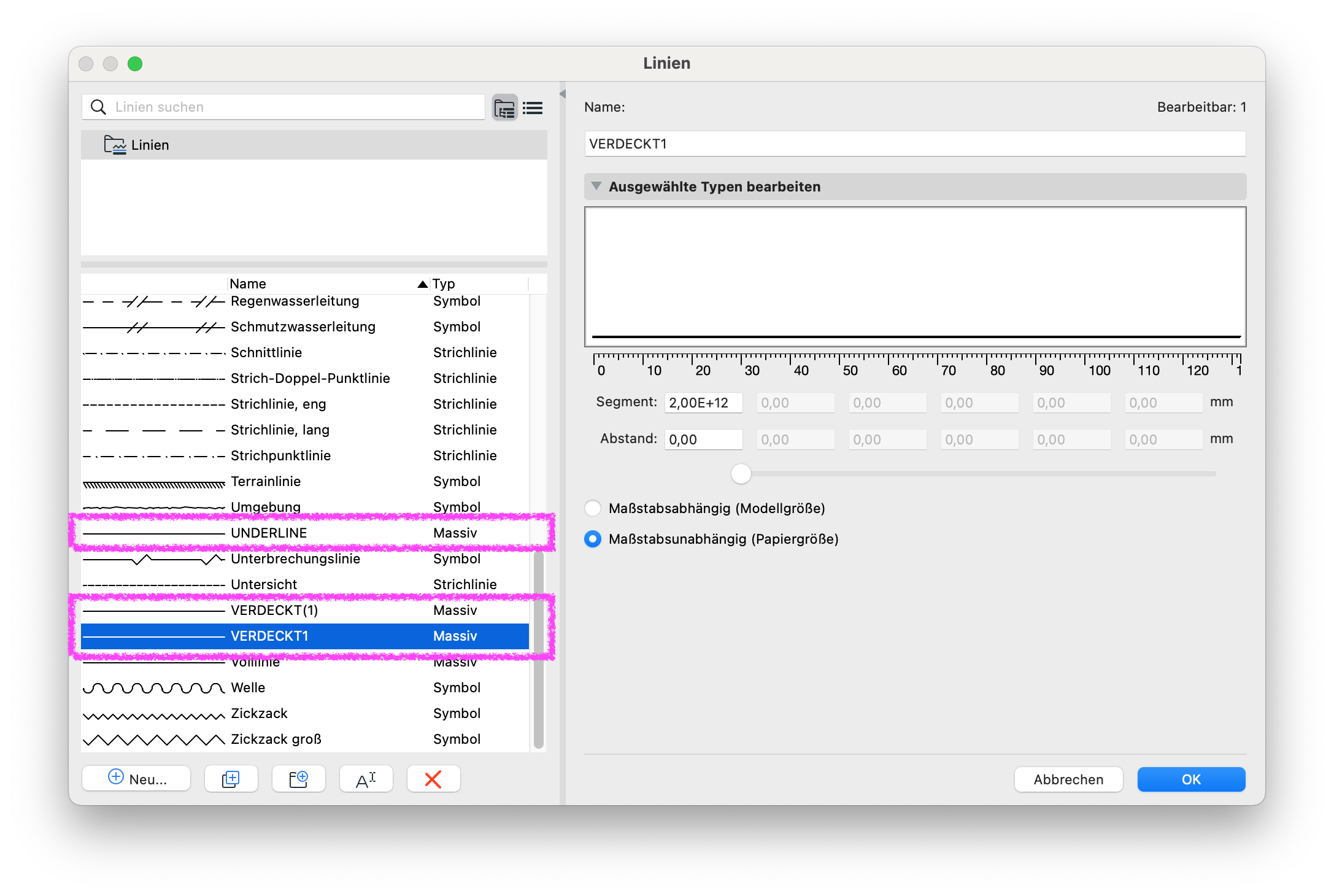The image size is (1334, 896).
Task: Select Maßstabsunabhängig (Papiergröße) radio button
Action: click(593, 539)
